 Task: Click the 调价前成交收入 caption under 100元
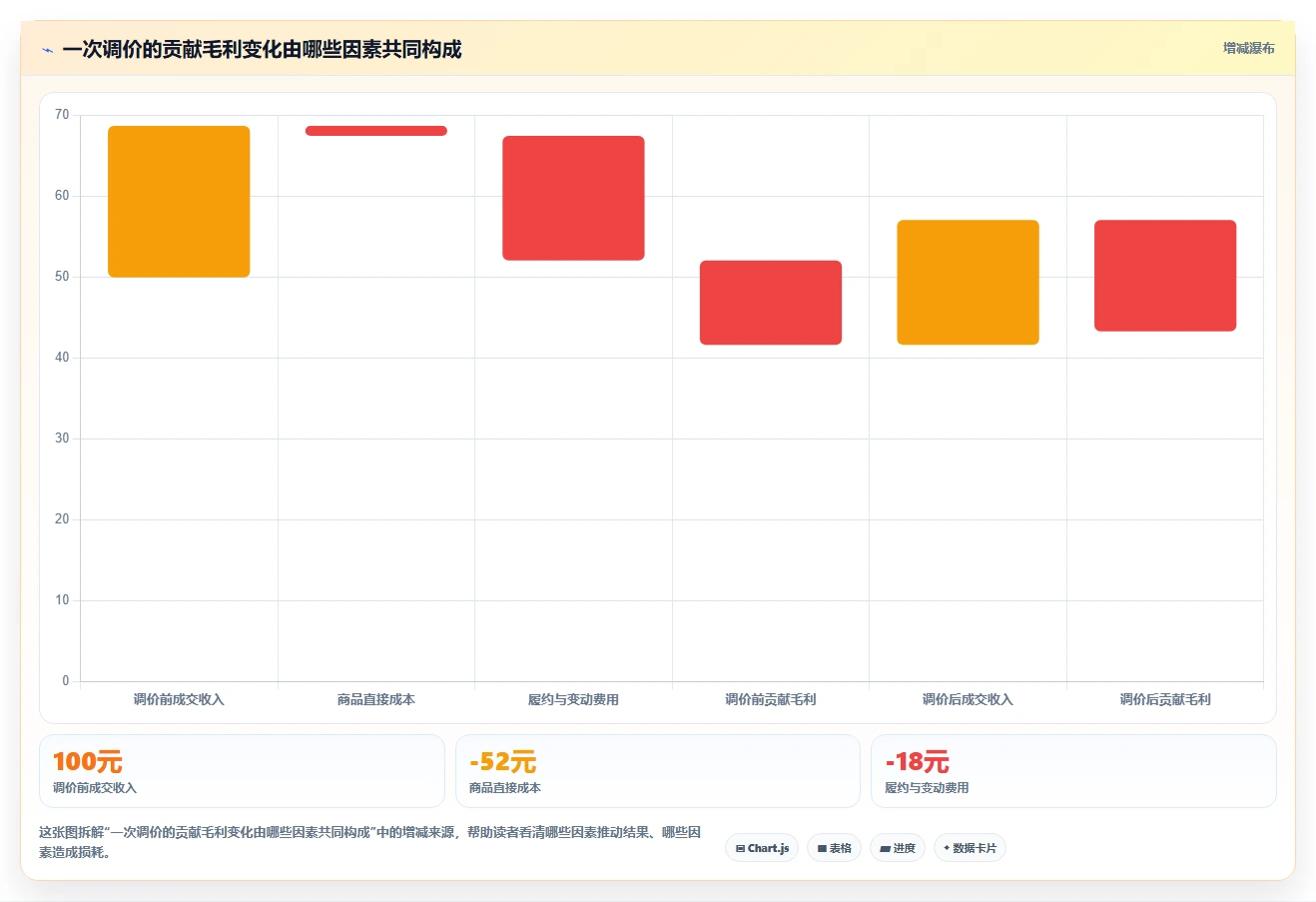(x=95, y=788)
